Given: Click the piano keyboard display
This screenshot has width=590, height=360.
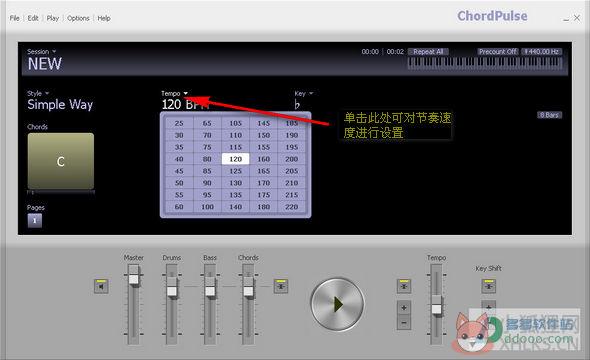Looking at the screenshot, I should coord(485,63).
